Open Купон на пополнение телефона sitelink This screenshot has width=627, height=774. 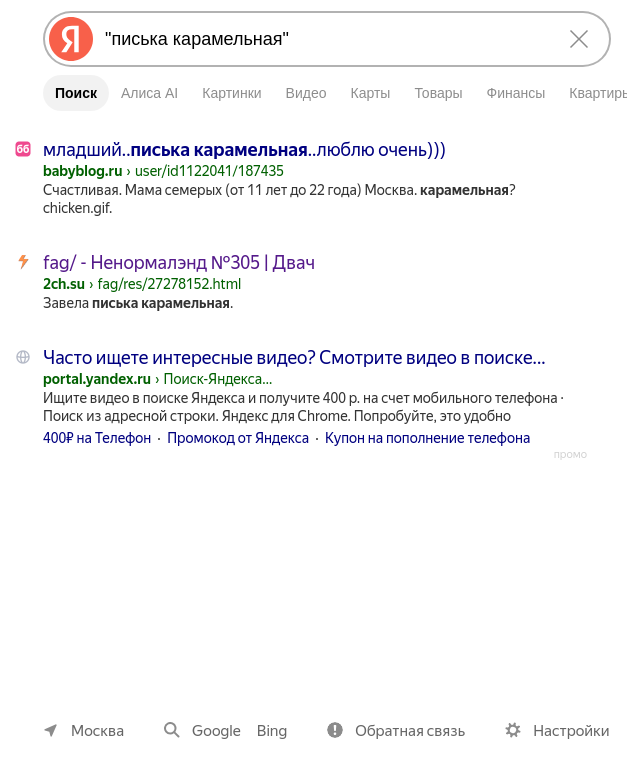tap(428, 438)
